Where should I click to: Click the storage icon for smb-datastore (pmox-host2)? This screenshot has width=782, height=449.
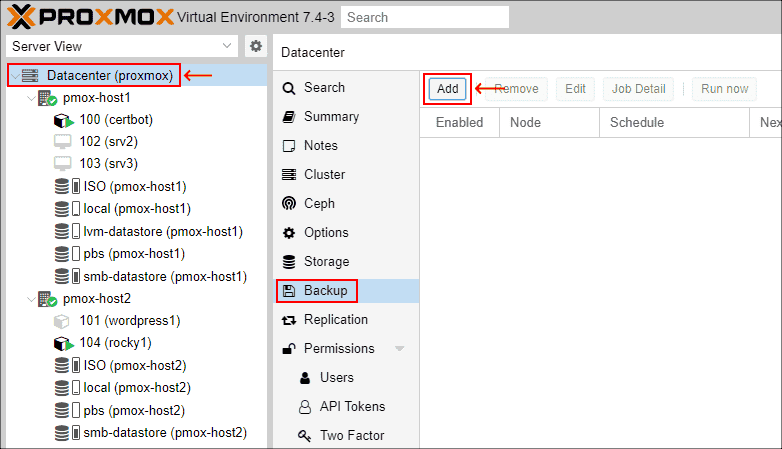67,433
